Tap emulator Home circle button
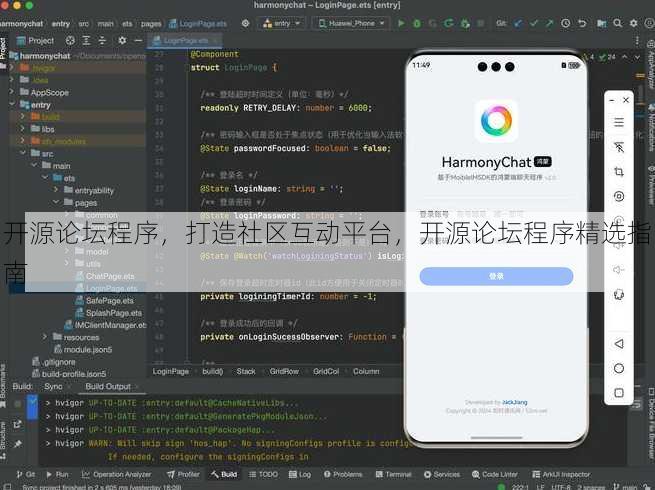655x490 pixels. coord(619,368)
